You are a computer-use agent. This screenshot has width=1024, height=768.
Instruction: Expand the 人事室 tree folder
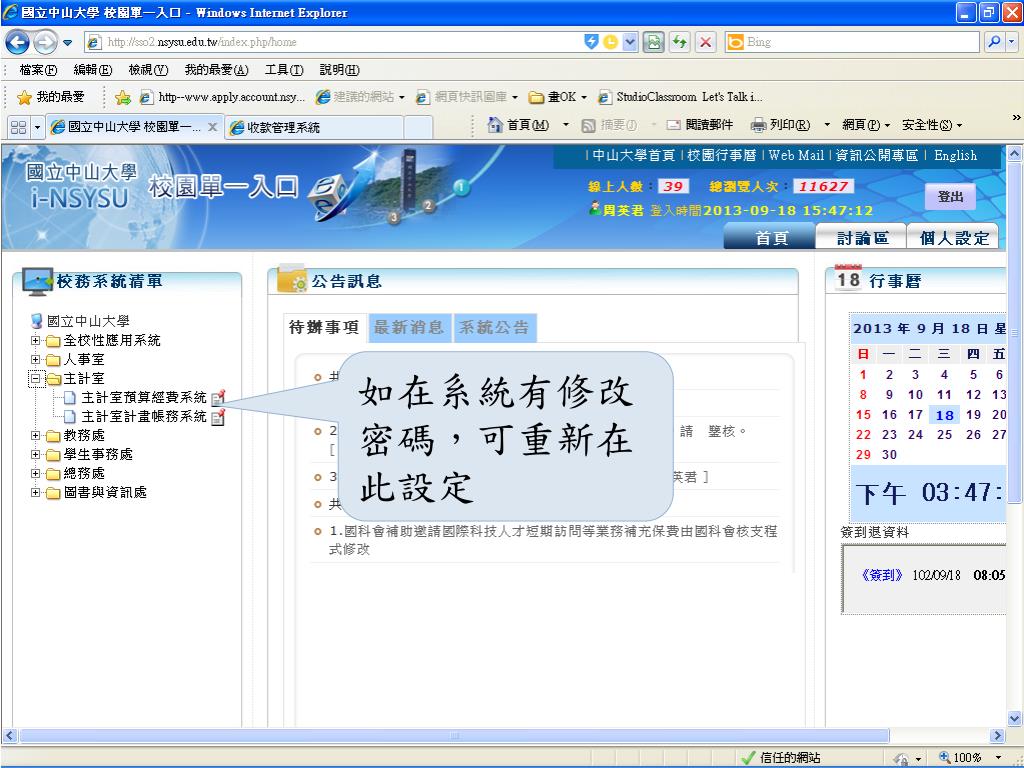pyautogui.click(x=35, y=359)
